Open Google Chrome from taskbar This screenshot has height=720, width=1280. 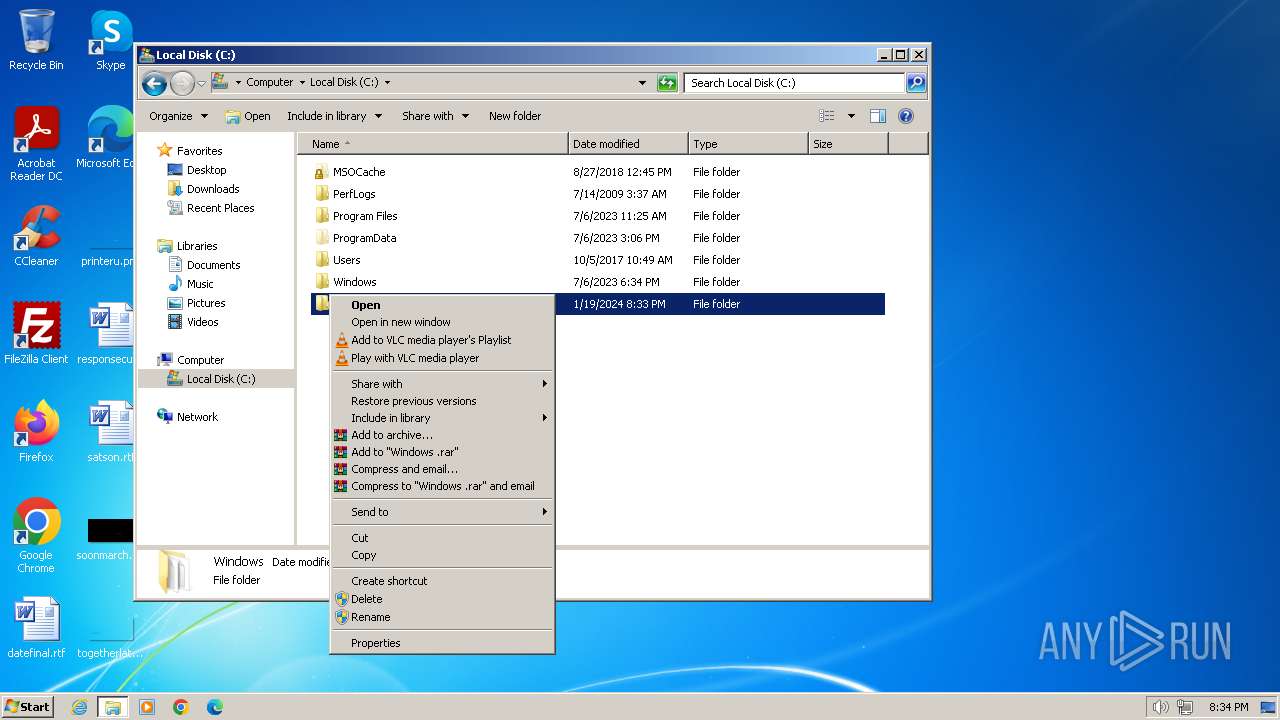tap(181, 707)
